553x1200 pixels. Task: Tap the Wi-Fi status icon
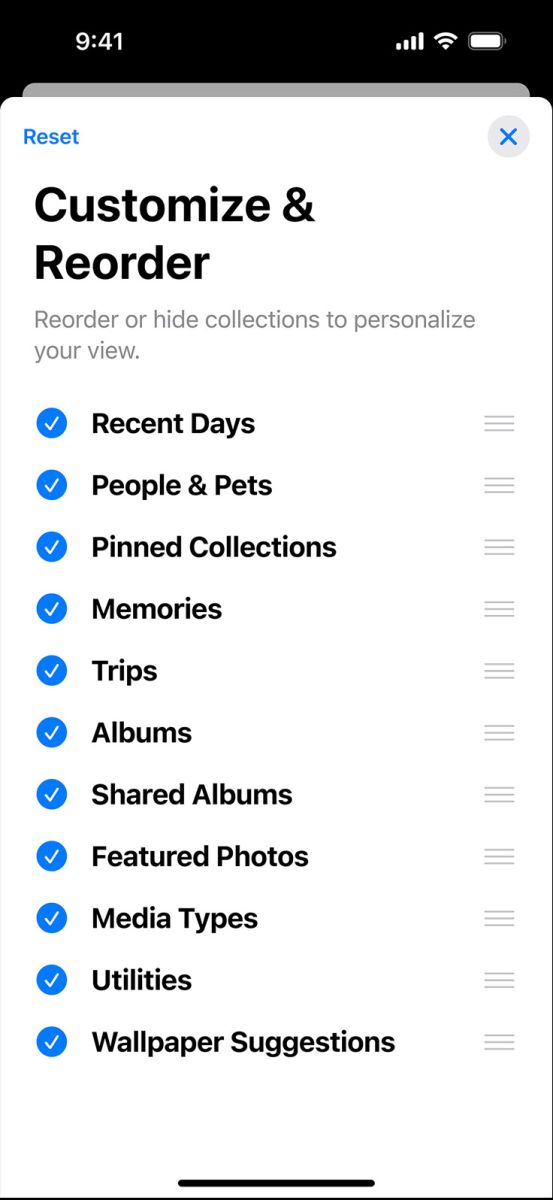[x=445, y=41]
